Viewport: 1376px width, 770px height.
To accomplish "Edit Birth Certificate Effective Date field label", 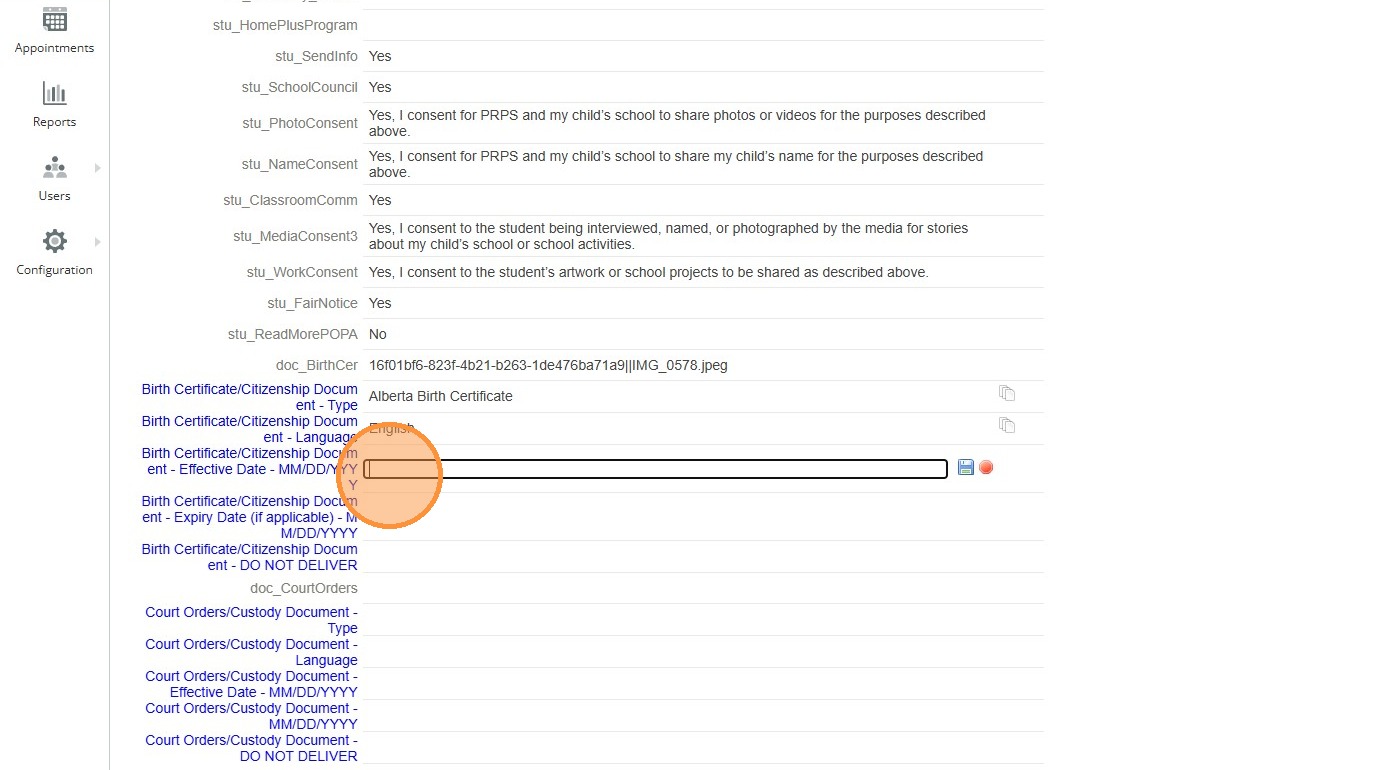I will 250,469.
